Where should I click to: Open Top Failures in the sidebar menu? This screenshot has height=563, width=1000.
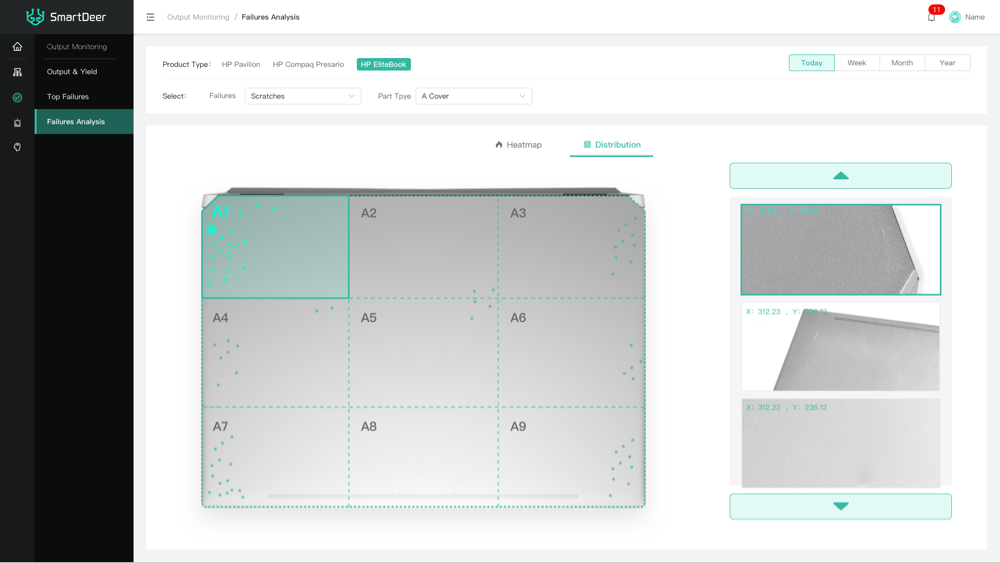tap(68, 97)
